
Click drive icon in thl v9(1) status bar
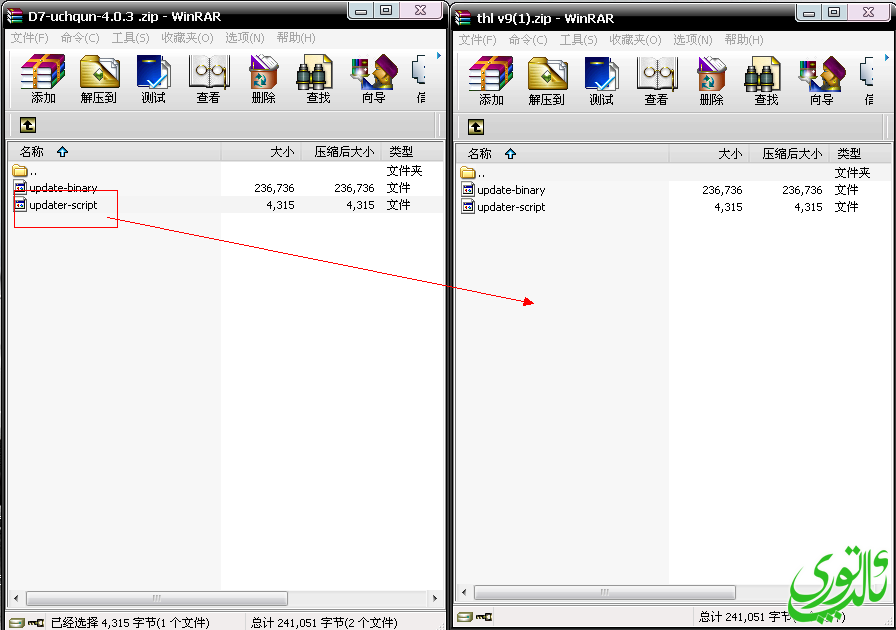465,616
